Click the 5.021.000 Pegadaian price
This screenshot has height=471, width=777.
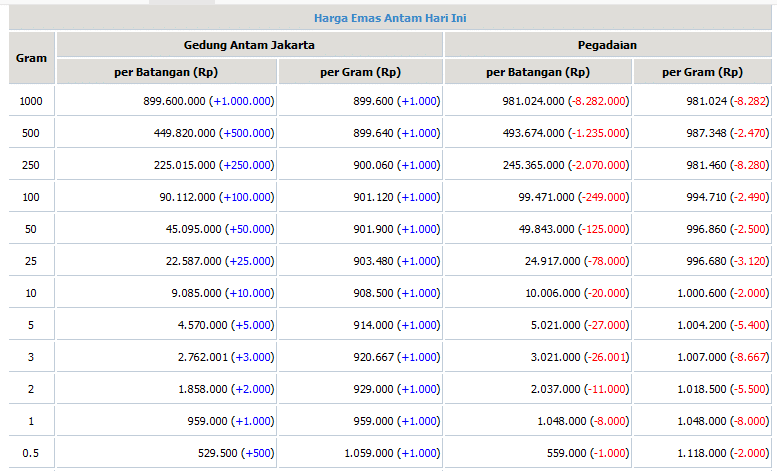tap(555, 325)
